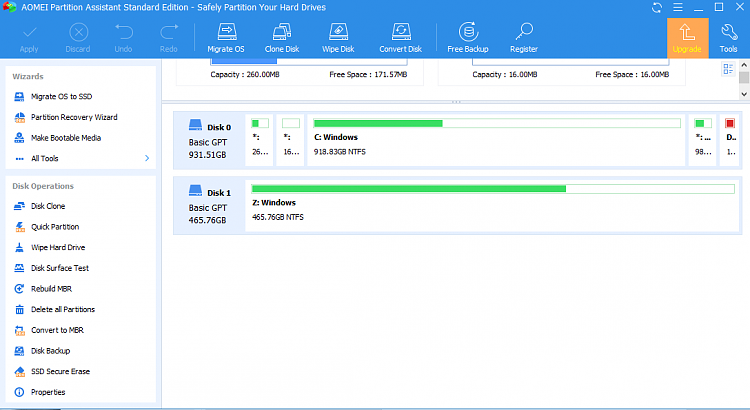750x410 pixels.
Task: Click the Free Space : 171.57MB label
Action: point(368,75)
